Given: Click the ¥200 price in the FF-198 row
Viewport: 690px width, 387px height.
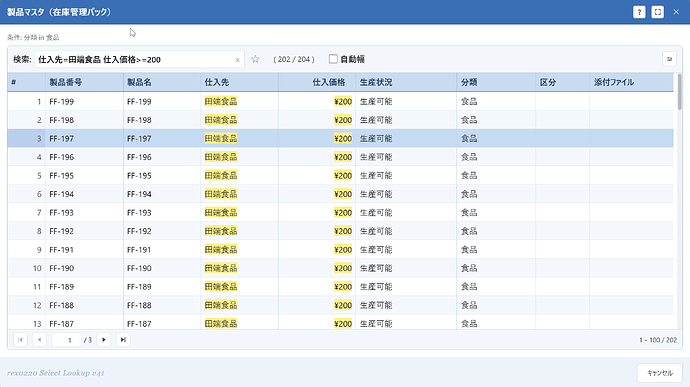Looking at the screenshot, I should pos(343,120).
